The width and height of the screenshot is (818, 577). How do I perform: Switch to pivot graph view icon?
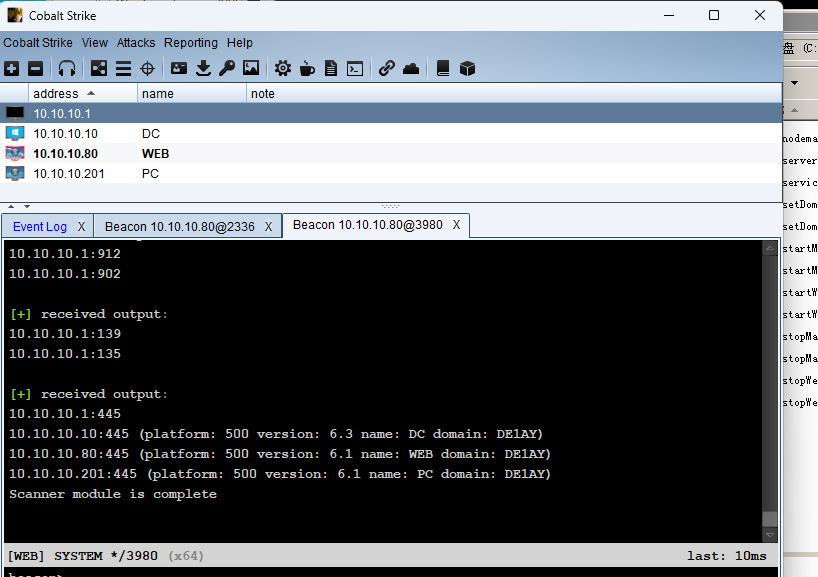(x=99, y=68)
